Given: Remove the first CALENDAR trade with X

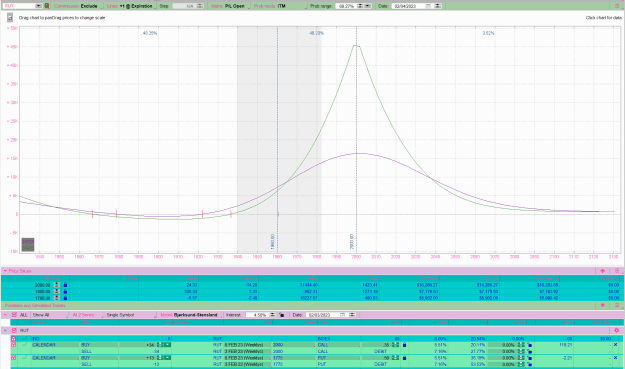Looking at the screenshot, I should (615, 345).
